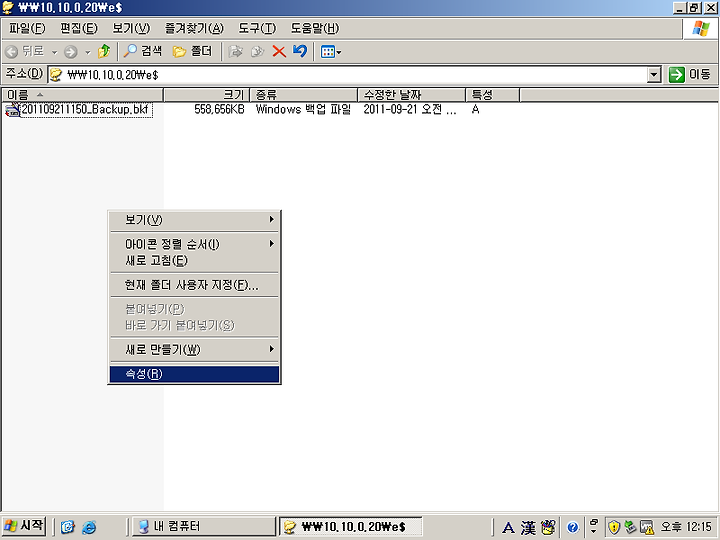This screenshot has width=720, height=540.
Task: Click the Show Desktop quick launch icon
Action: [x=68, y=526]
